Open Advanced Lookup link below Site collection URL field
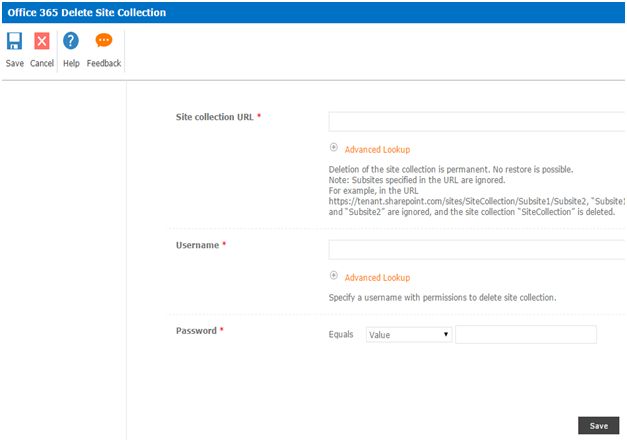Screen dimensions: 627x442 [377, 150]
